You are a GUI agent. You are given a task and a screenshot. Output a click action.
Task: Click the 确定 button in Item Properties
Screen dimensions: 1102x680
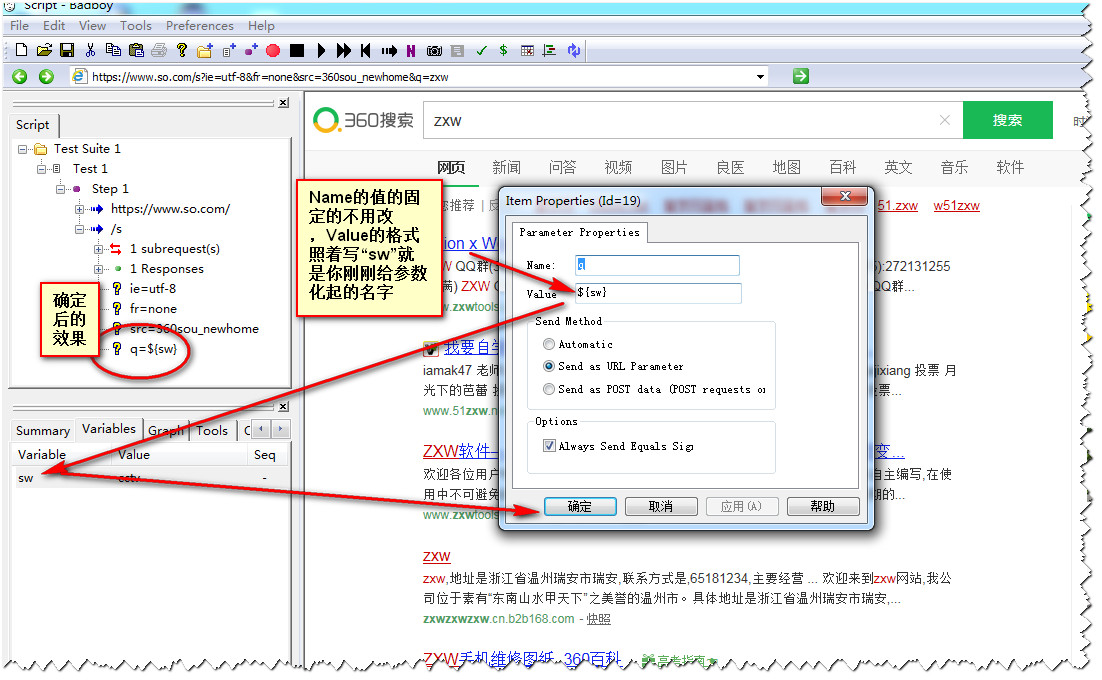[580, 506]
